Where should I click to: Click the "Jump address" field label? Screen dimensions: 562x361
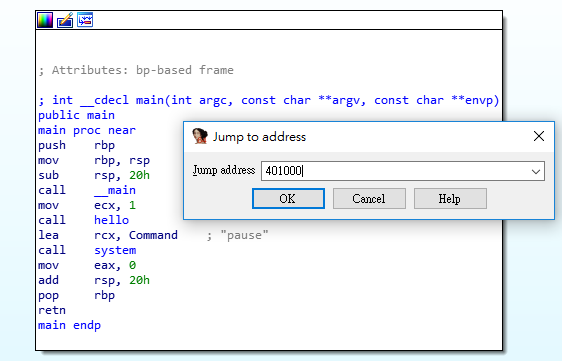click(224, 170)
